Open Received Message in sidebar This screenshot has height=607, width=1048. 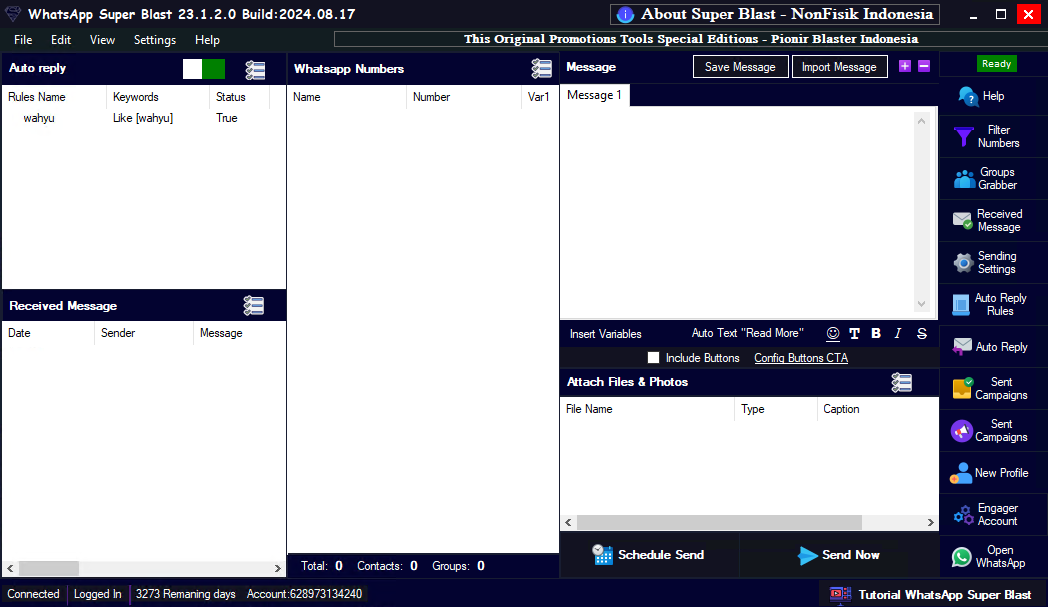[993, 221]
